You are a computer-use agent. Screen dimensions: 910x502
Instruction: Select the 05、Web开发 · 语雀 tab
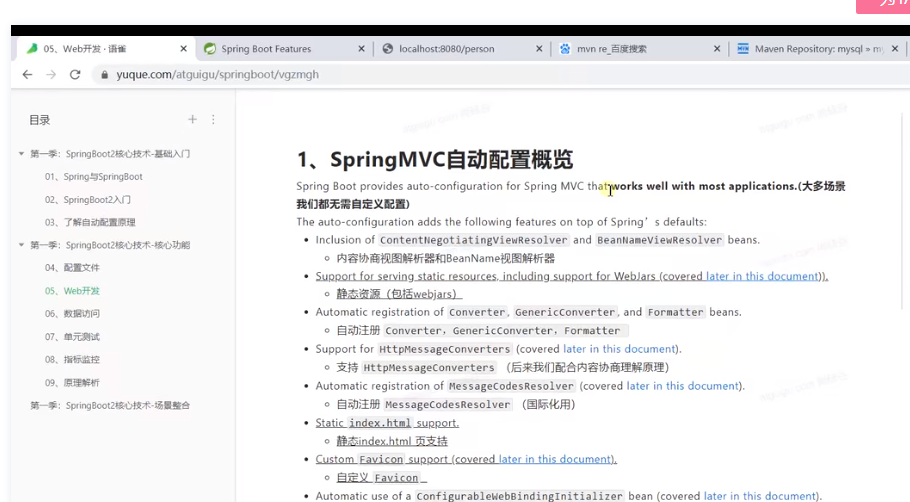[104, 49]
